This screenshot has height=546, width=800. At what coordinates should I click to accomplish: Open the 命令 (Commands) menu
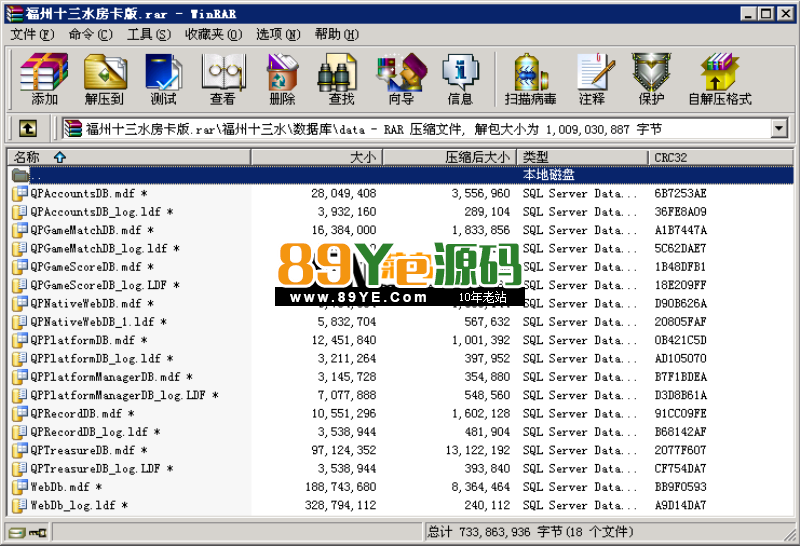coord(91,34)
